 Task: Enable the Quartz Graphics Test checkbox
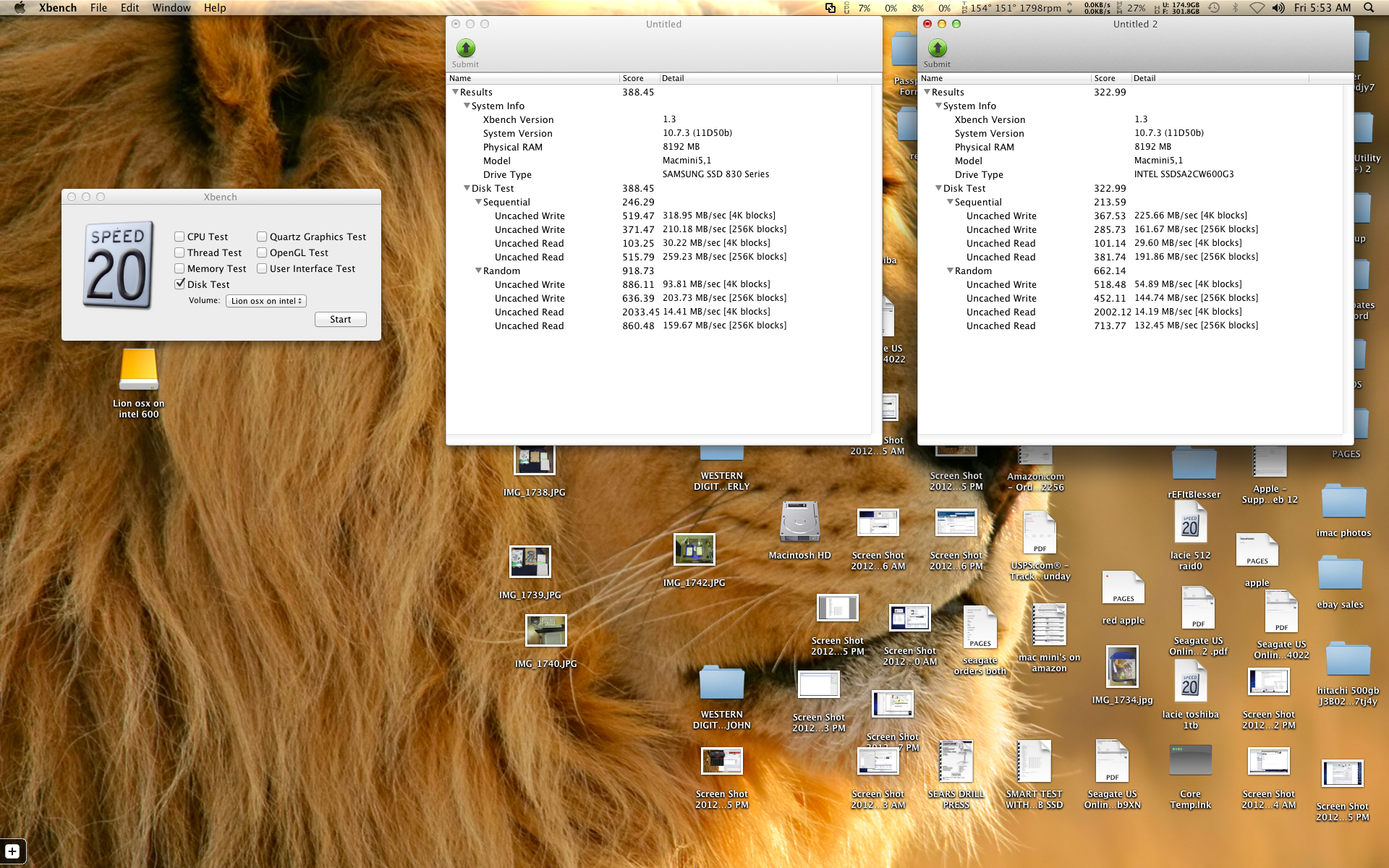[262, 237]
